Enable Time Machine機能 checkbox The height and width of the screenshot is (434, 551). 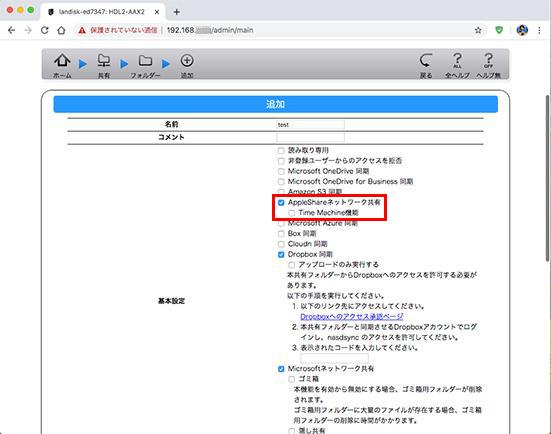[291, 213]
